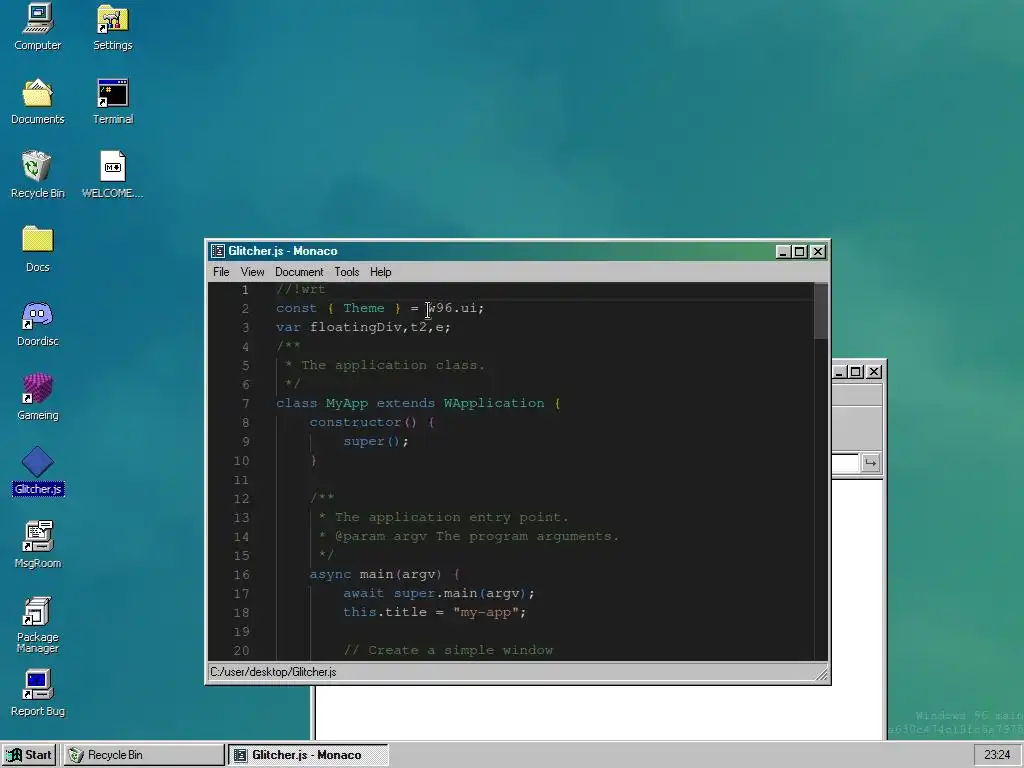Click 'await' keyword on line 17
The width and height of the screenshot is (1024, 768).
click(364, 594)
